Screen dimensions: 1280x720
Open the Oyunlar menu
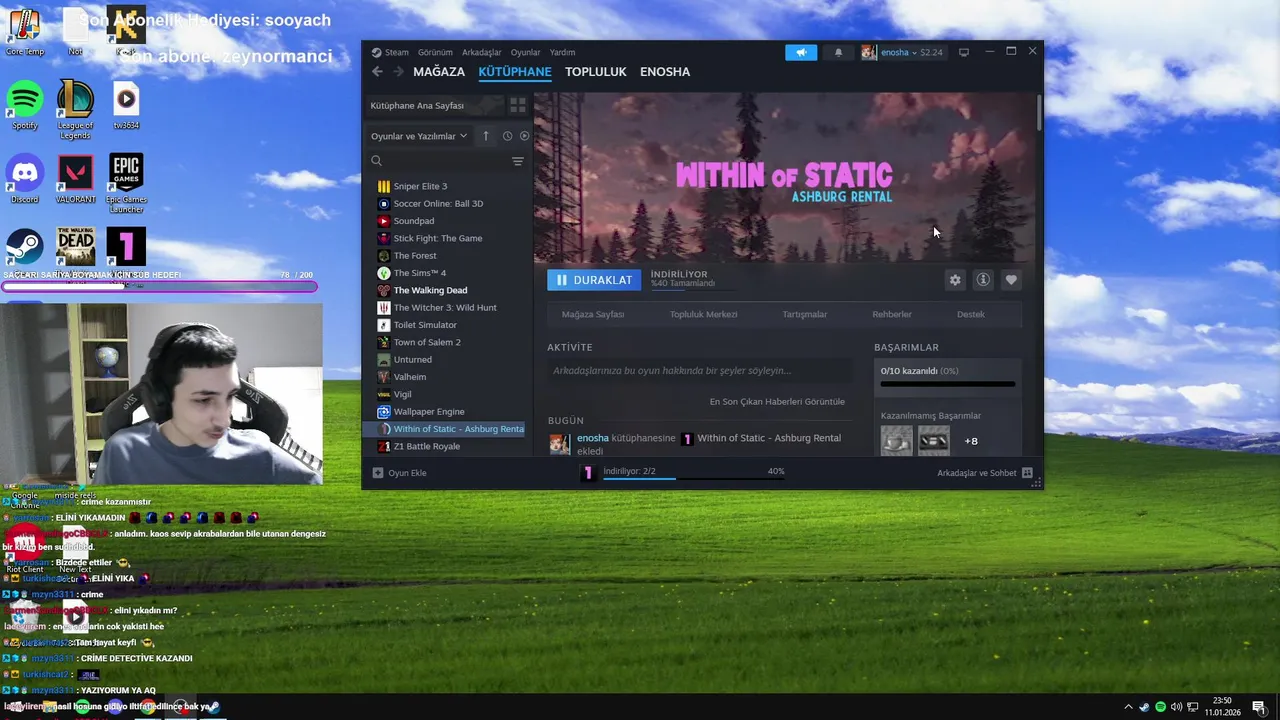526,52
